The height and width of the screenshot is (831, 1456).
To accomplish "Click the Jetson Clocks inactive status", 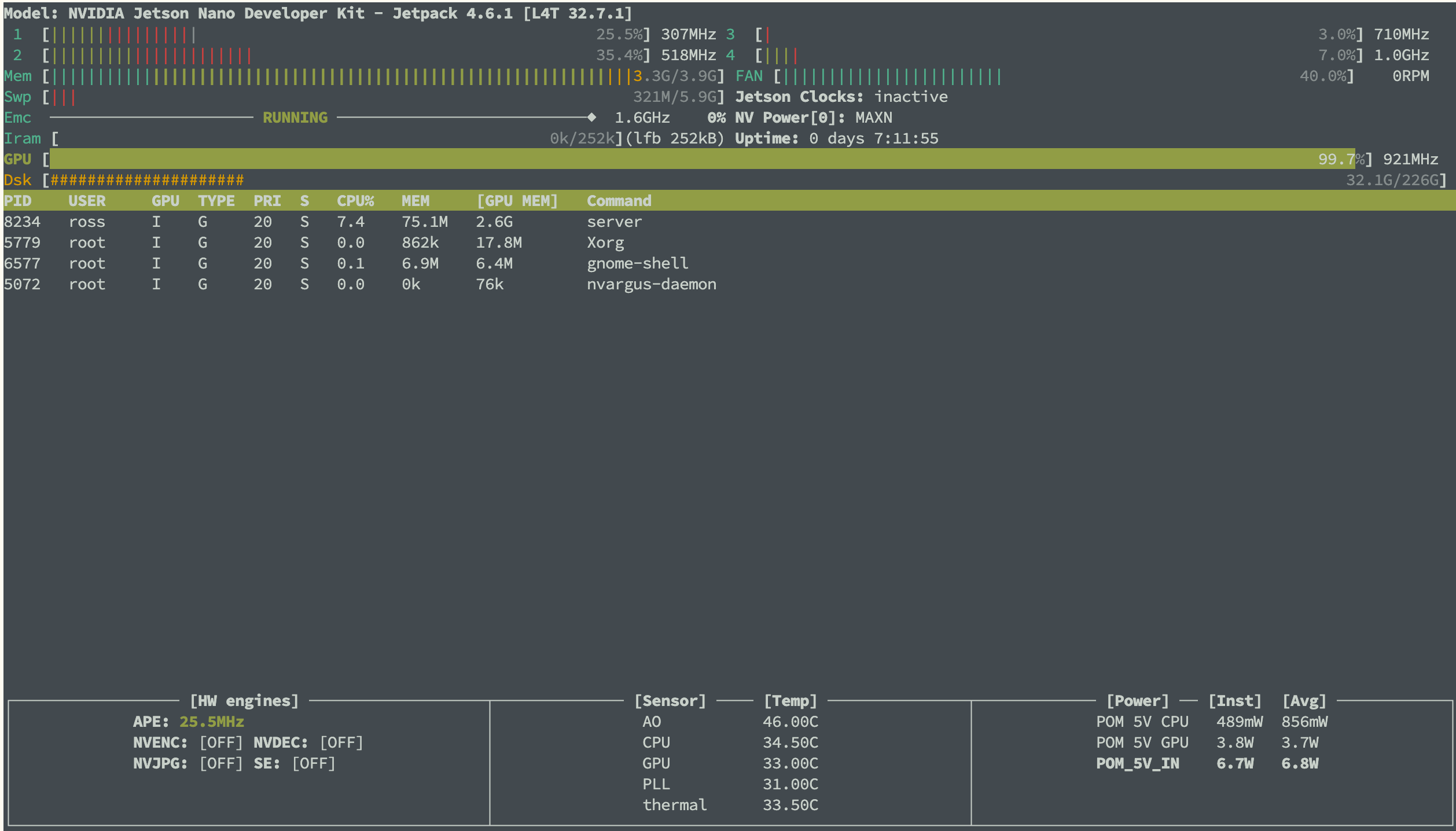I will [x=841, y=97].
